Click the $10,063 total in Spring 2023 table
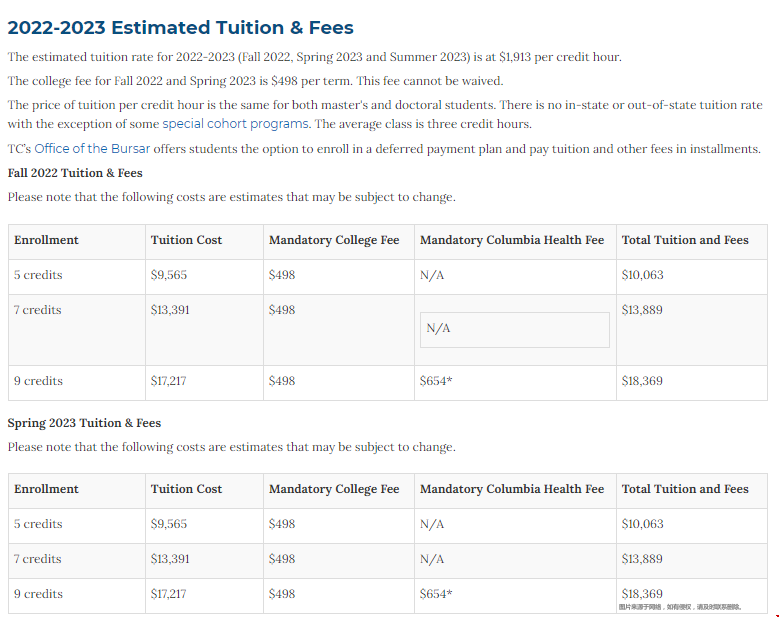Image resolution: width=779 pixels, height=617 pixels. tap(642, 524)
